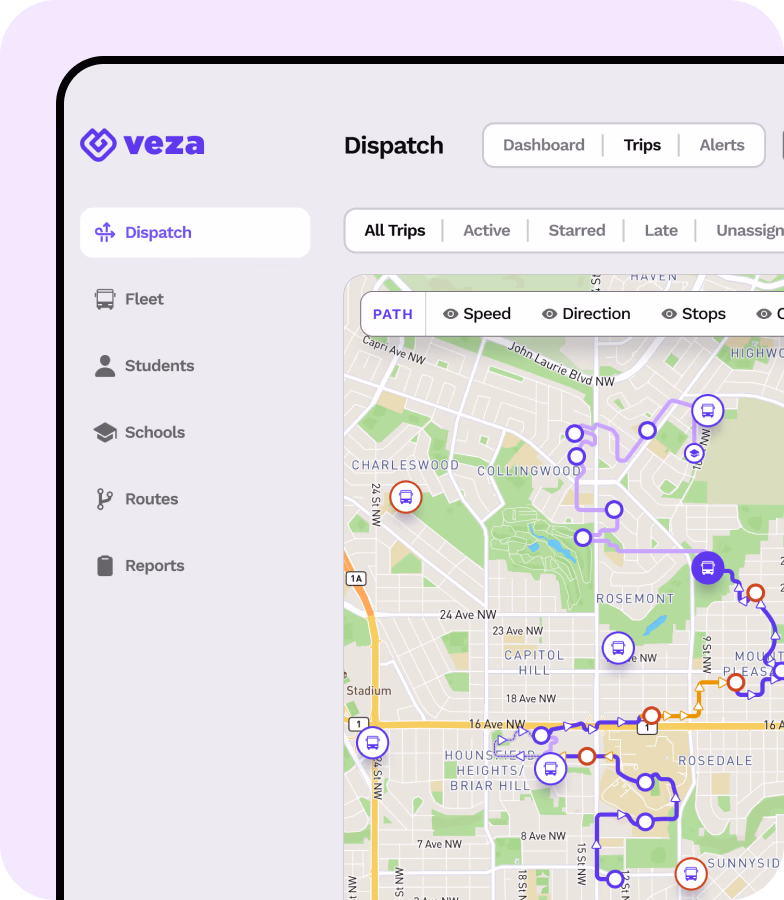Open the Alerts tab
The height and width of the screenshot is (900, 784).
722,145
